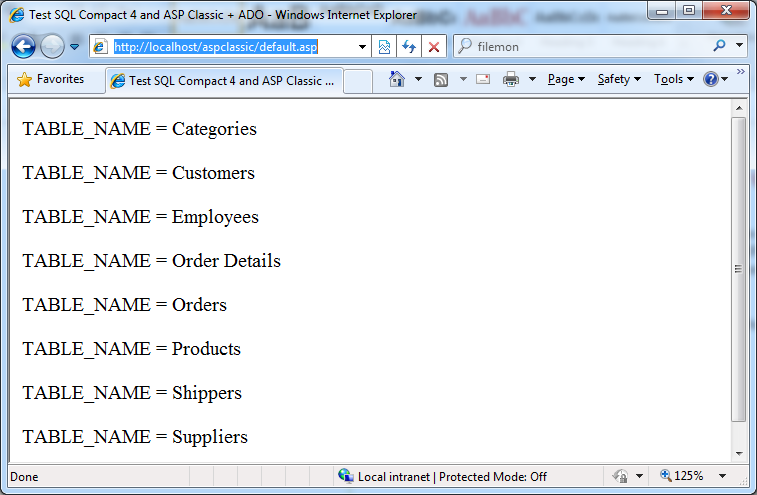
Task: Go back with the Back arrow button
Action: point(23,47)
